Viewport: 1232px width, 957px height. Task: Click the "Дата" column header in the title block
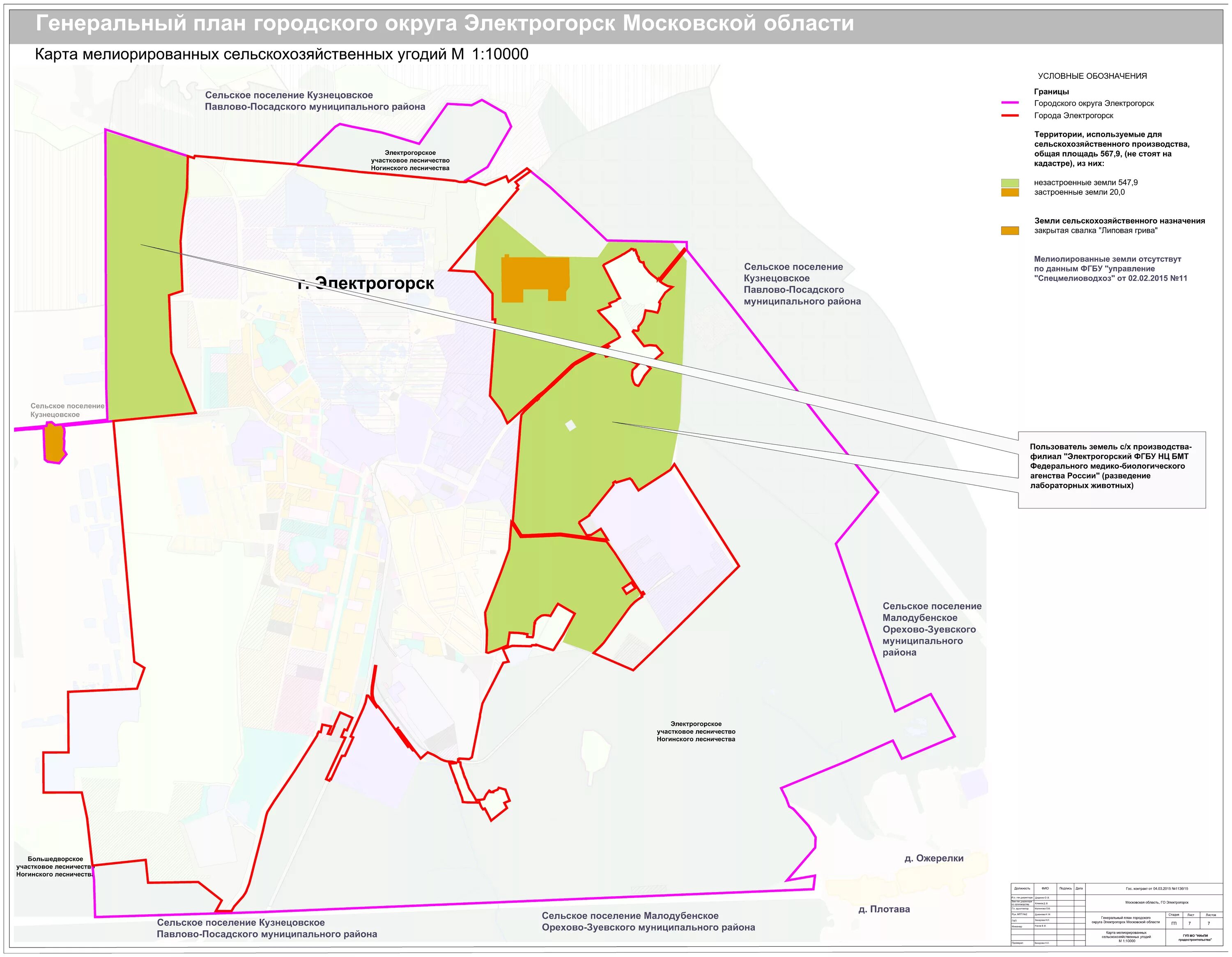point(1079,889)
